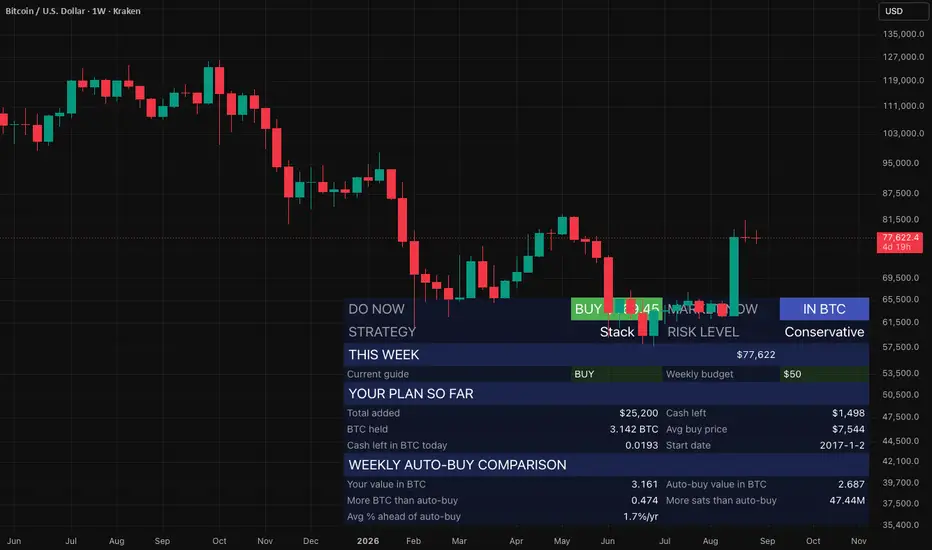Click the 1.7%/yr value

point(641,517)
